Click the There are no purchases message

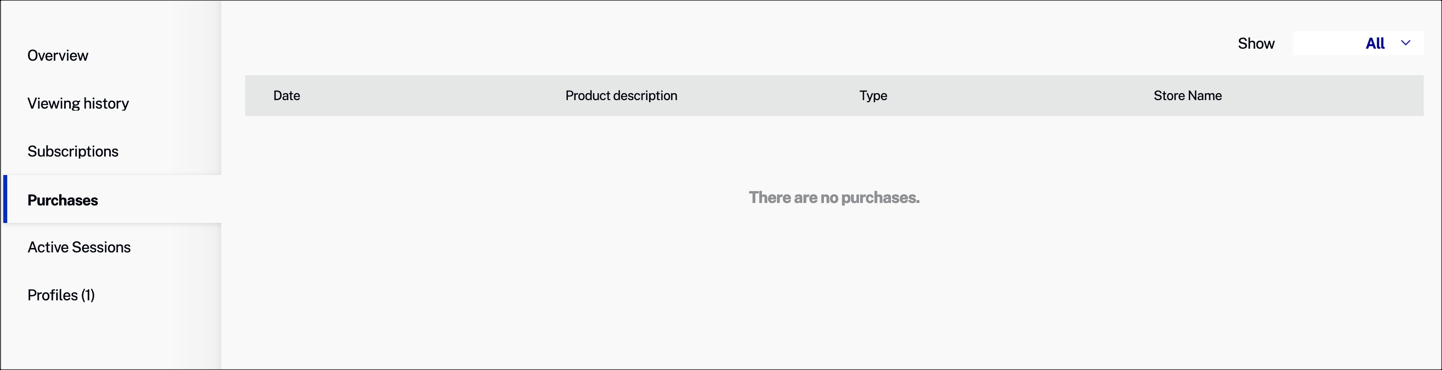pyautogui.click(x=834, y=197)
